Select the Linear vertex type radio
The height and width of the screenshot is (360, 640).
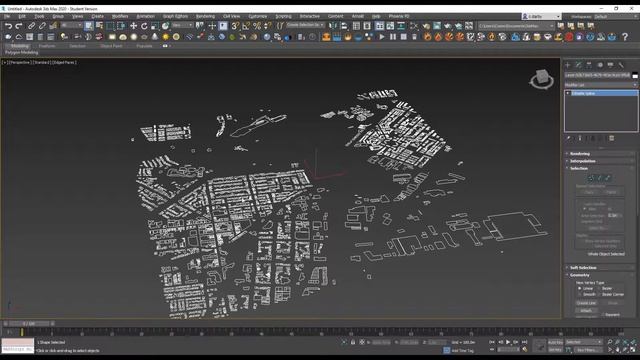(x=580, y=288)
